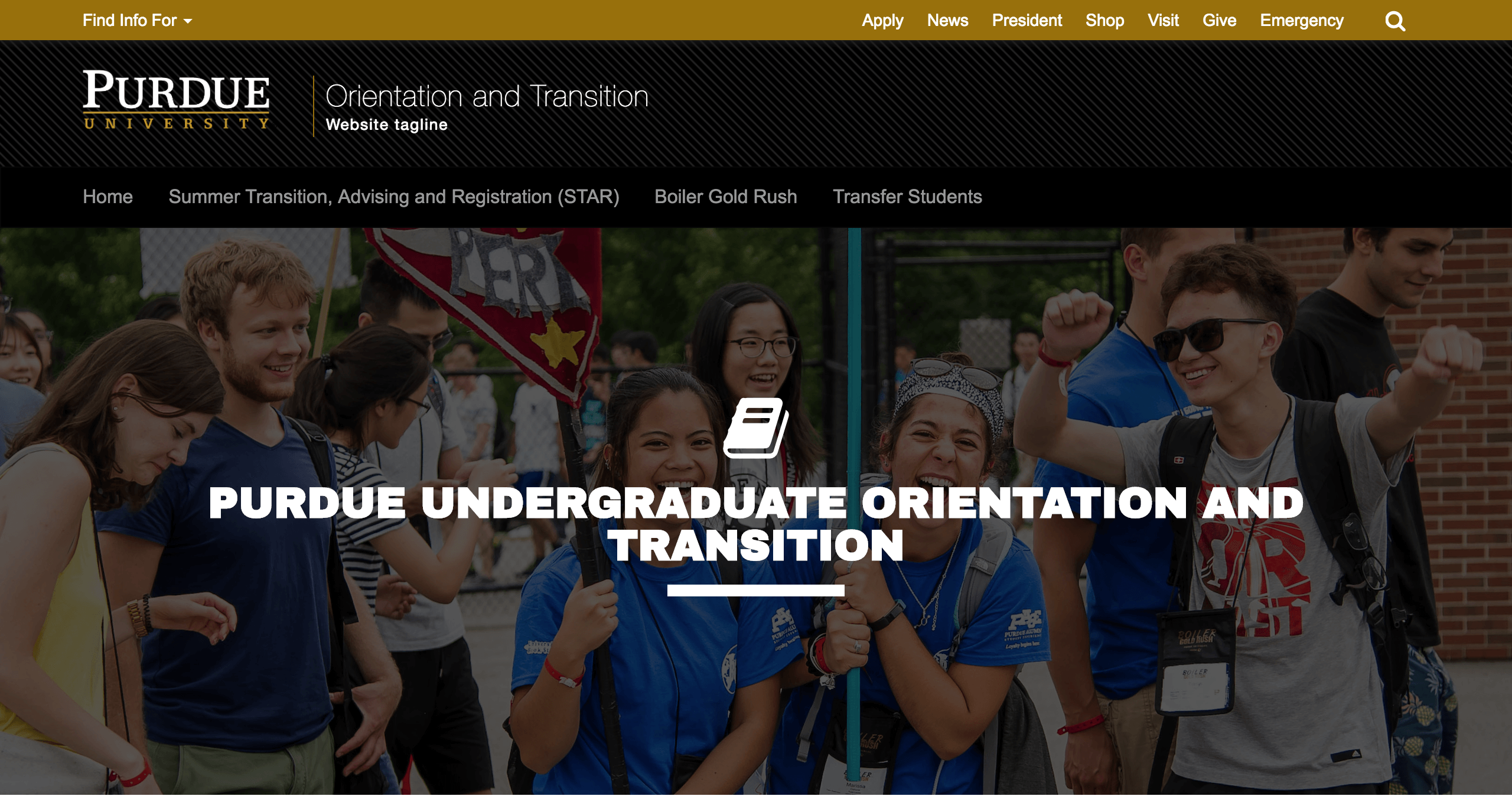Expand the Find Info For dropdown

tap(137, 20)
